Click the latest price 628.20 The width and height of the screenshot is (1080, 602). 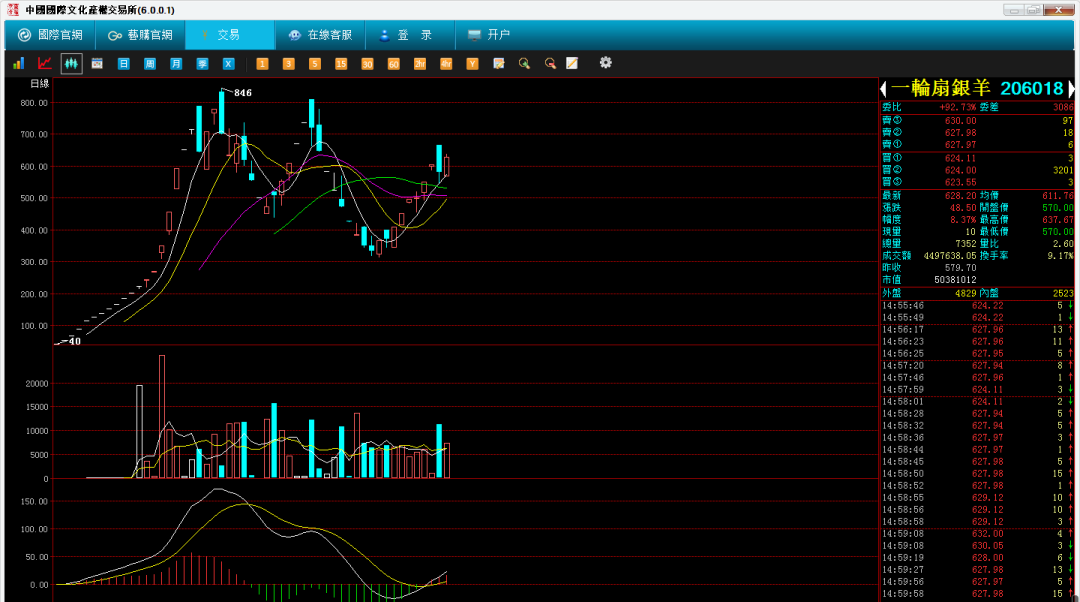pos(960,196)
